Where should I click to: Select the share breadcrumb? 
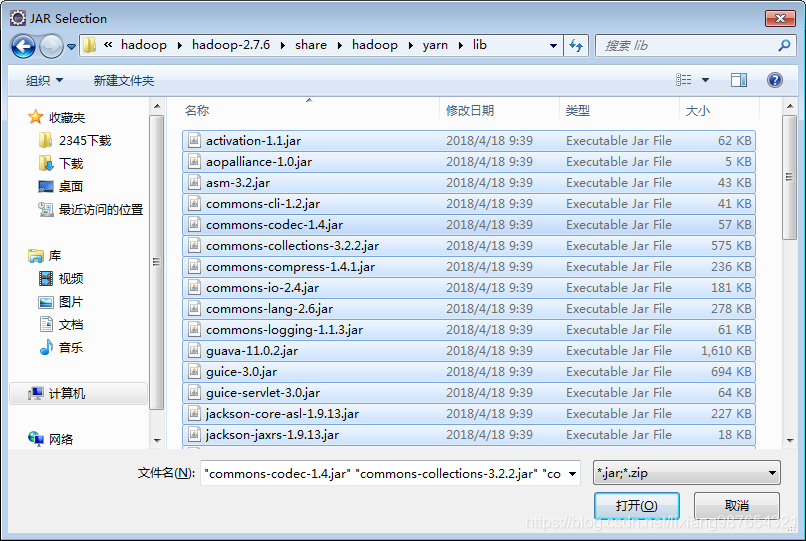310,45
